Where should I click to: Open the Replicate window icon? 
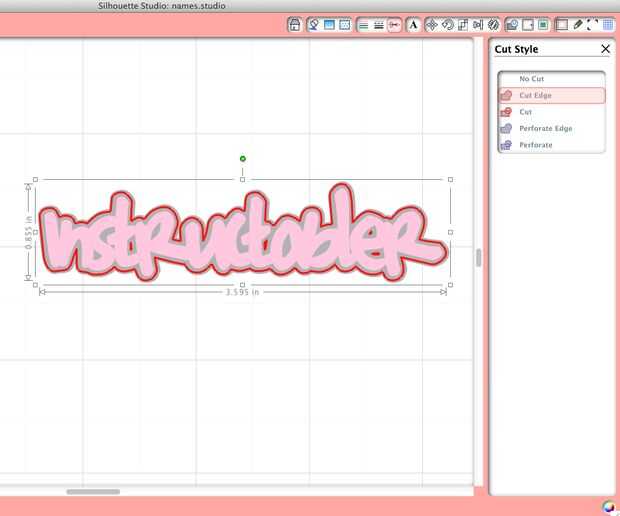[x=493, y=25]
